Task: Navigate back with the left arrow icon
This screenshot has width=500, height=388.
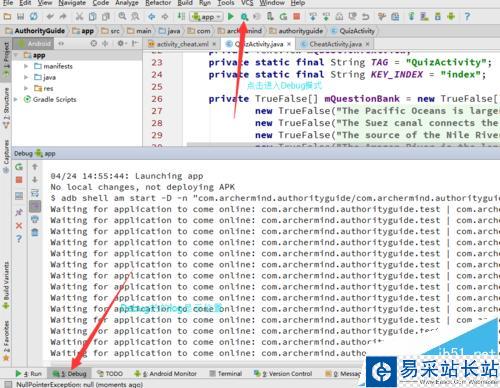Action: [x=152, y=16]
